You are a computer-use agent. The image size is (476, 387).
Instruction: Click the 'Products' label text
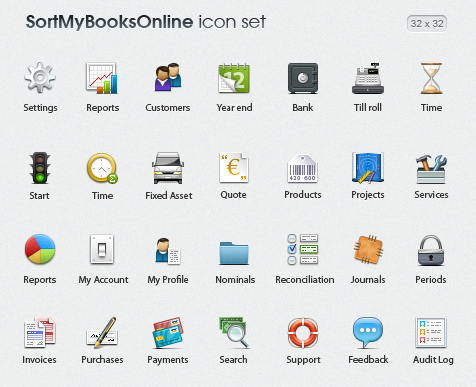(x=303, y=195)
